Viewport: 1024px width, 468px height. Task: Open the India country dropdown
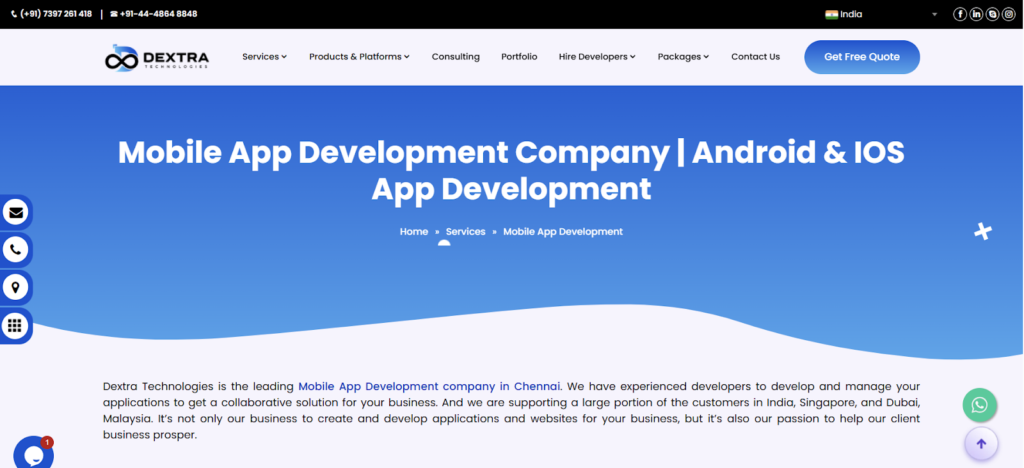point(880,14)
